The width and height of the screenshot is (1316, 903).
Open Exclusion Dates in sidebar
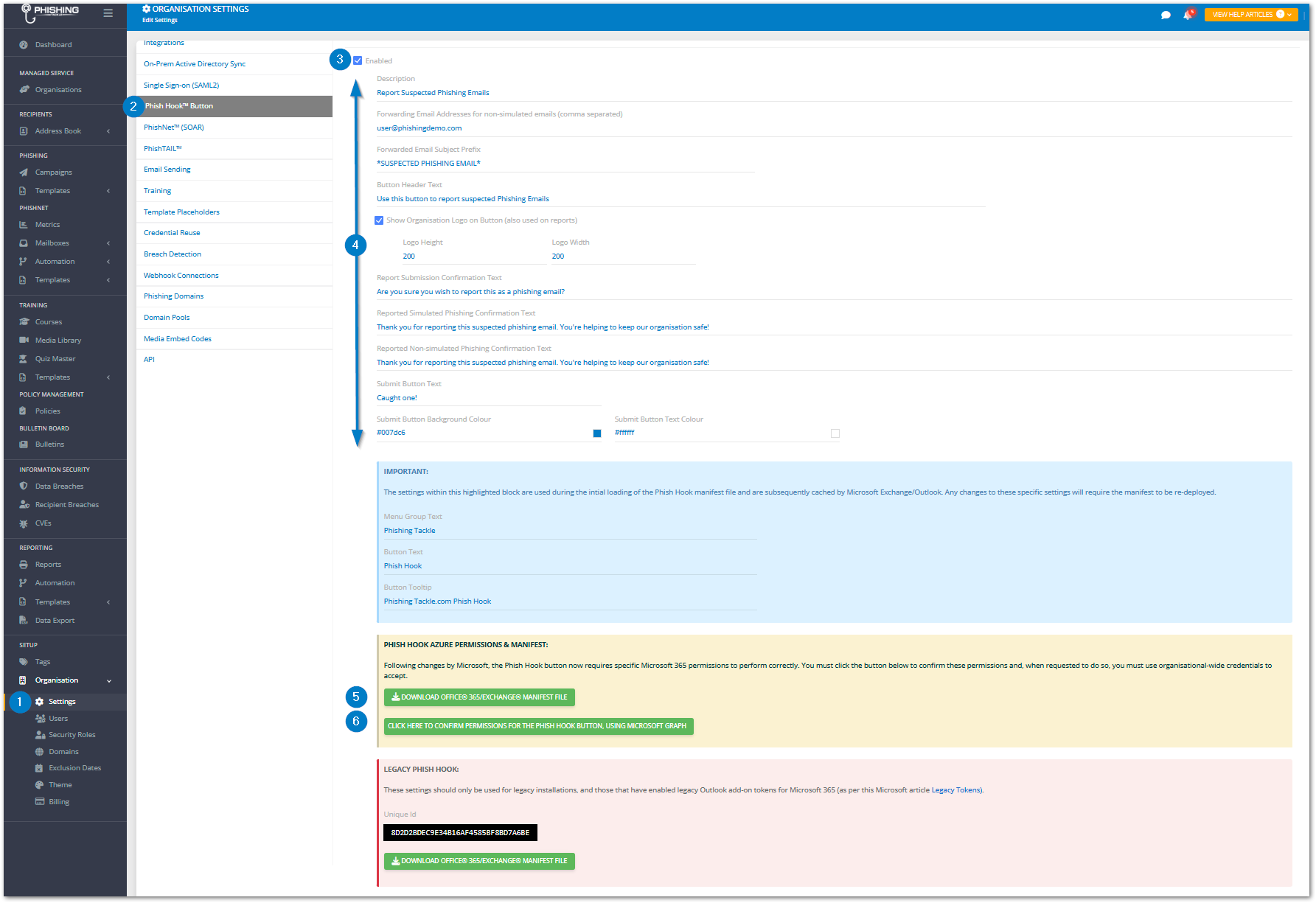[x=74, y=768]
